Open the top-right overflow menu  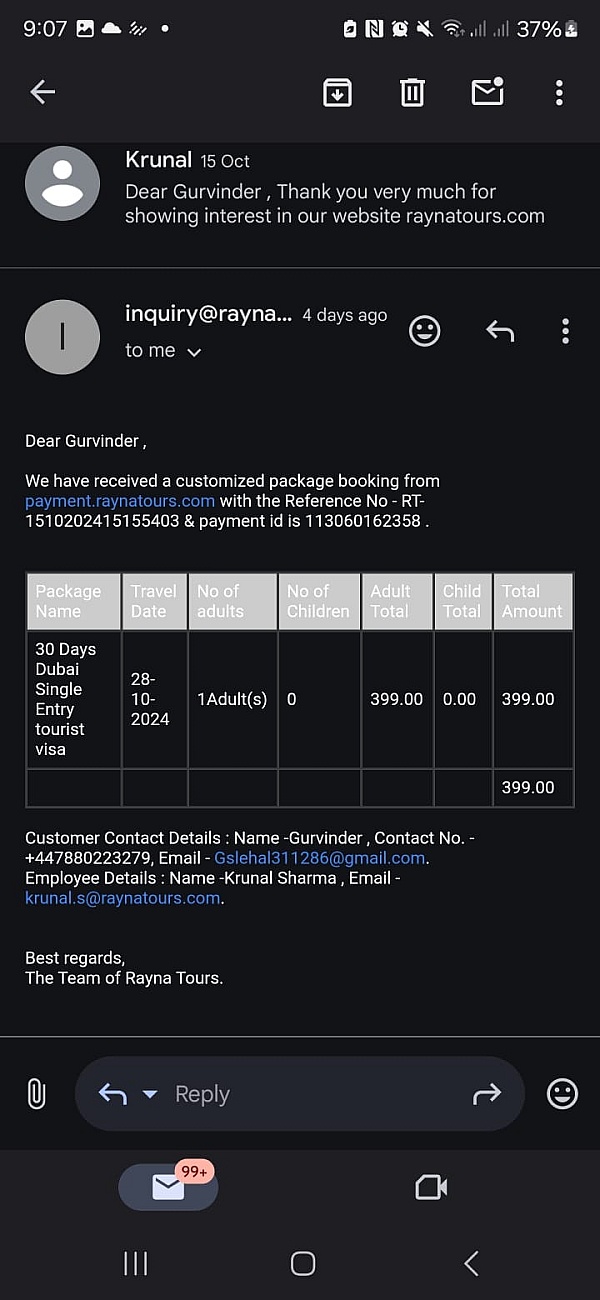[559, 92]
